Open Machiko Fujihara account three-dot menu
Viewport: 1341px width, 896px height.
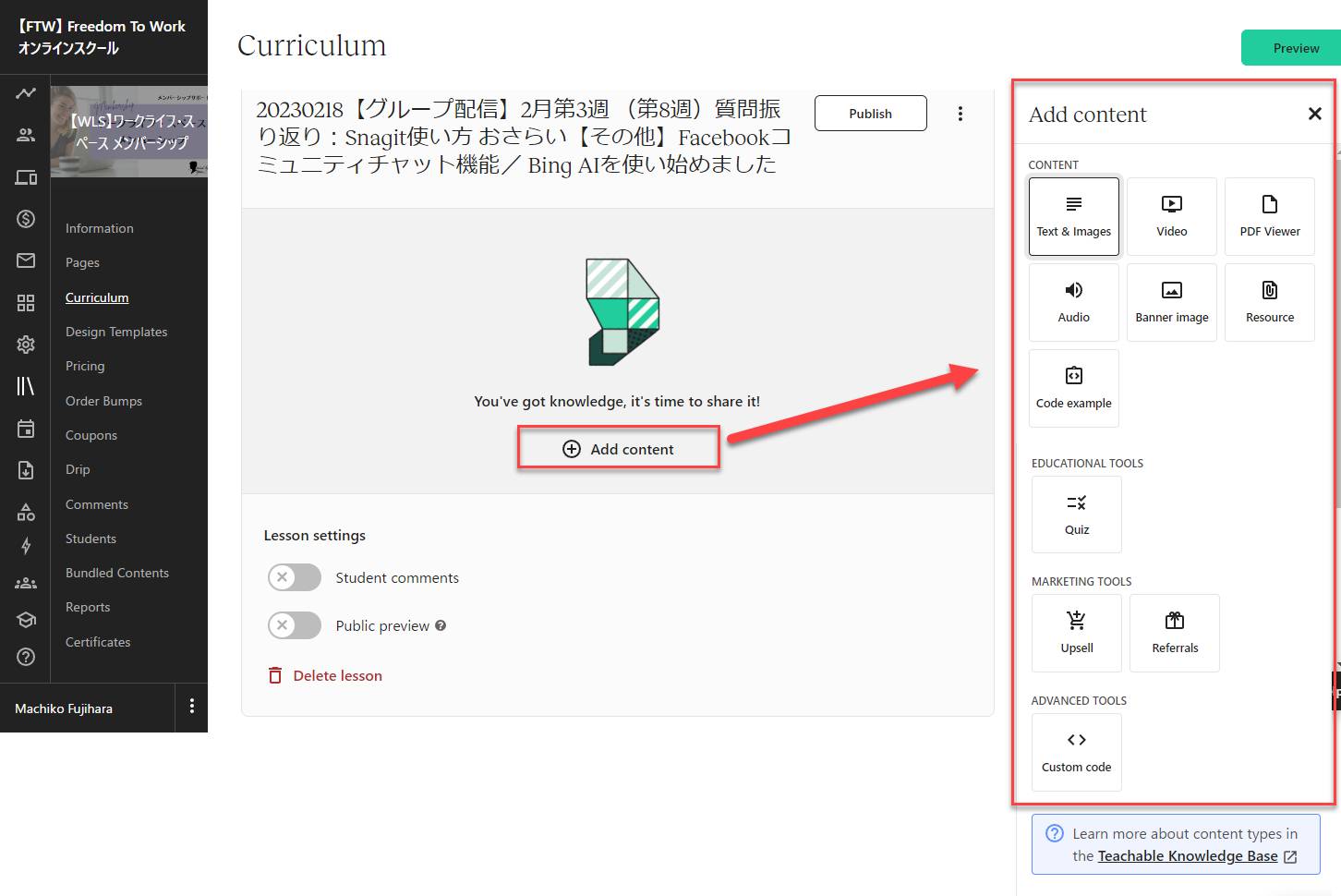[x=191, y=707]
